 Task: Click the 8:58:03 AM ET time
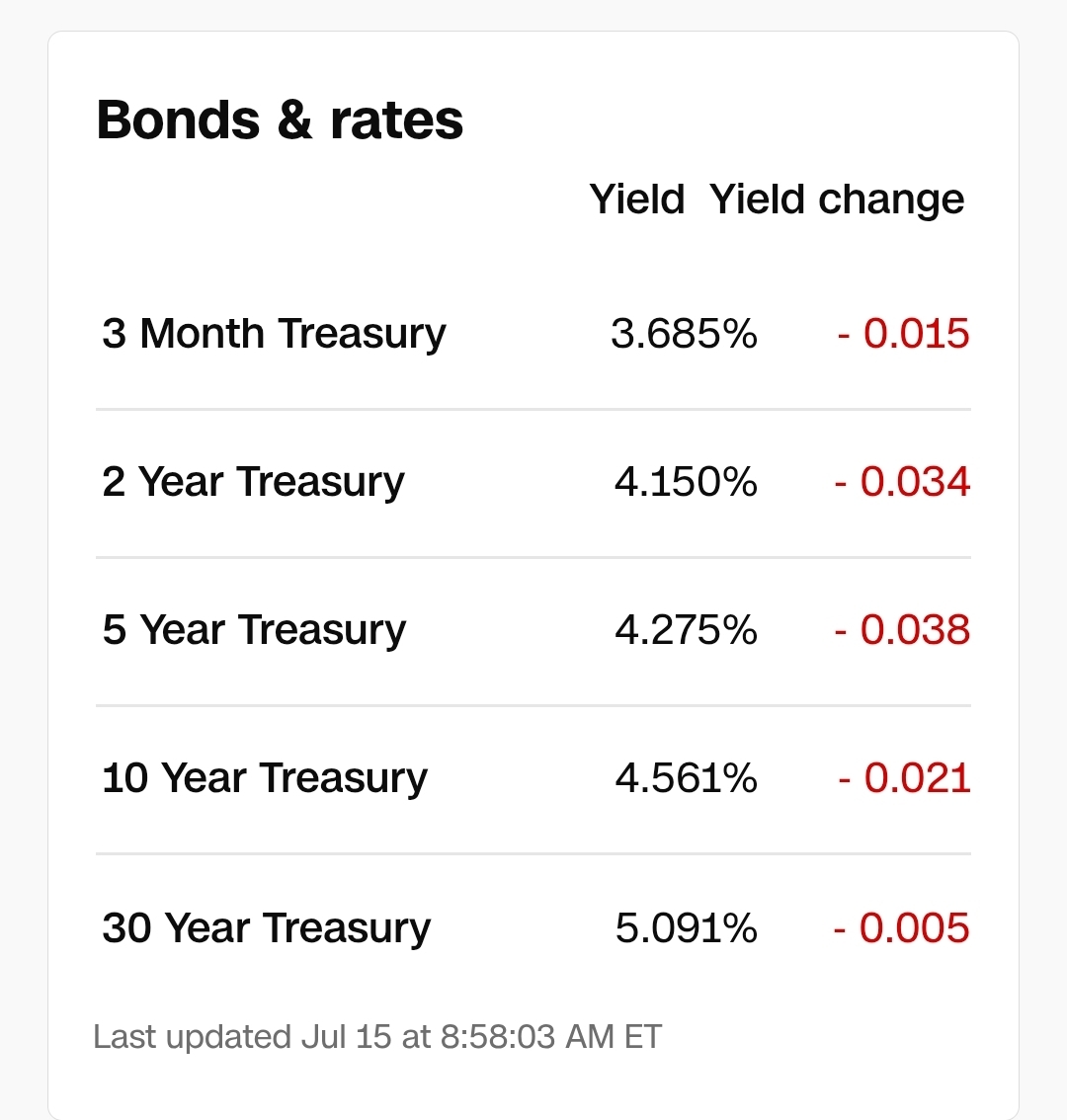coord(551,1037)
